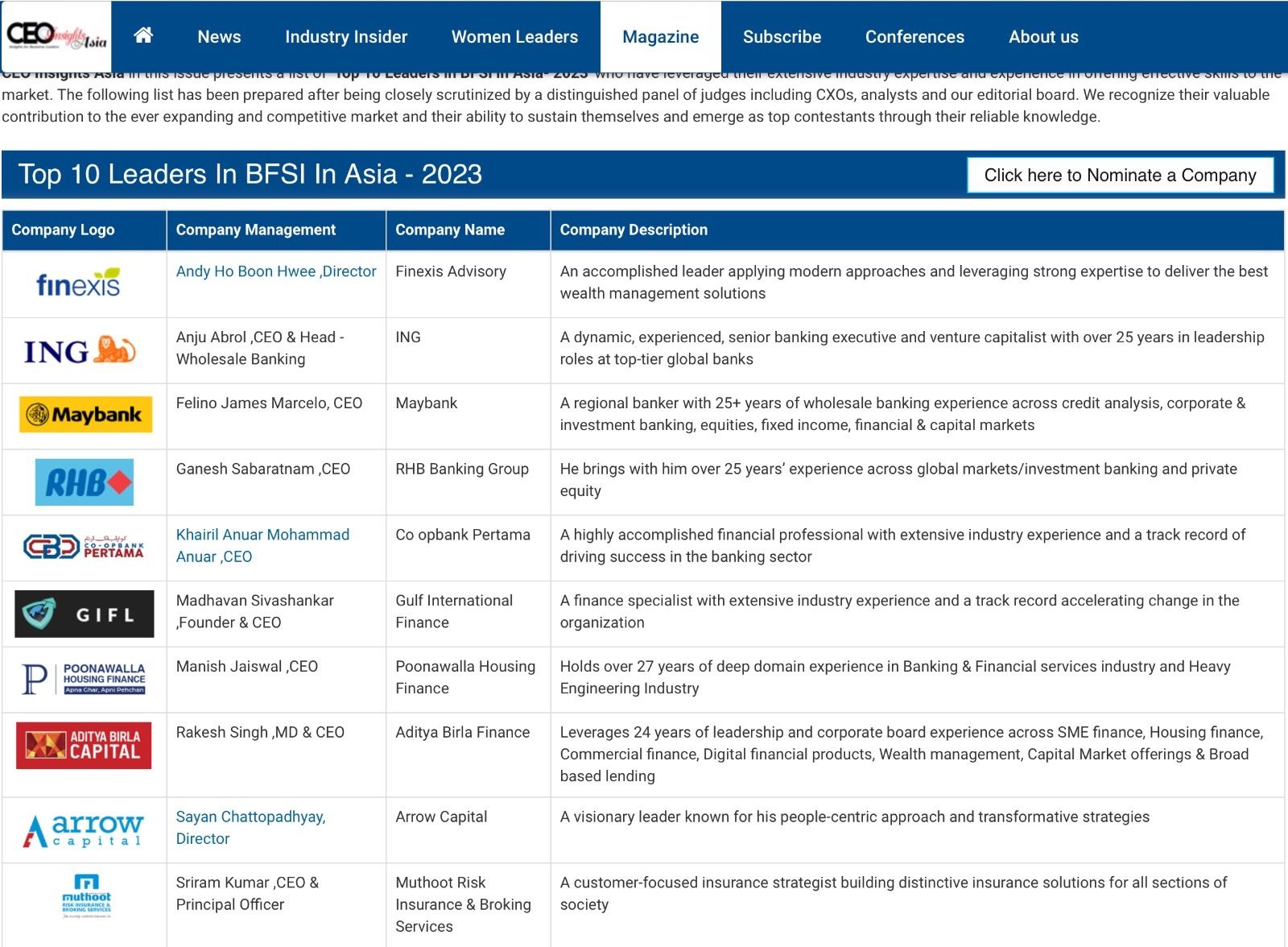Click the Company Name column header
Viewport: 1288px width, 947px height.
469,230
